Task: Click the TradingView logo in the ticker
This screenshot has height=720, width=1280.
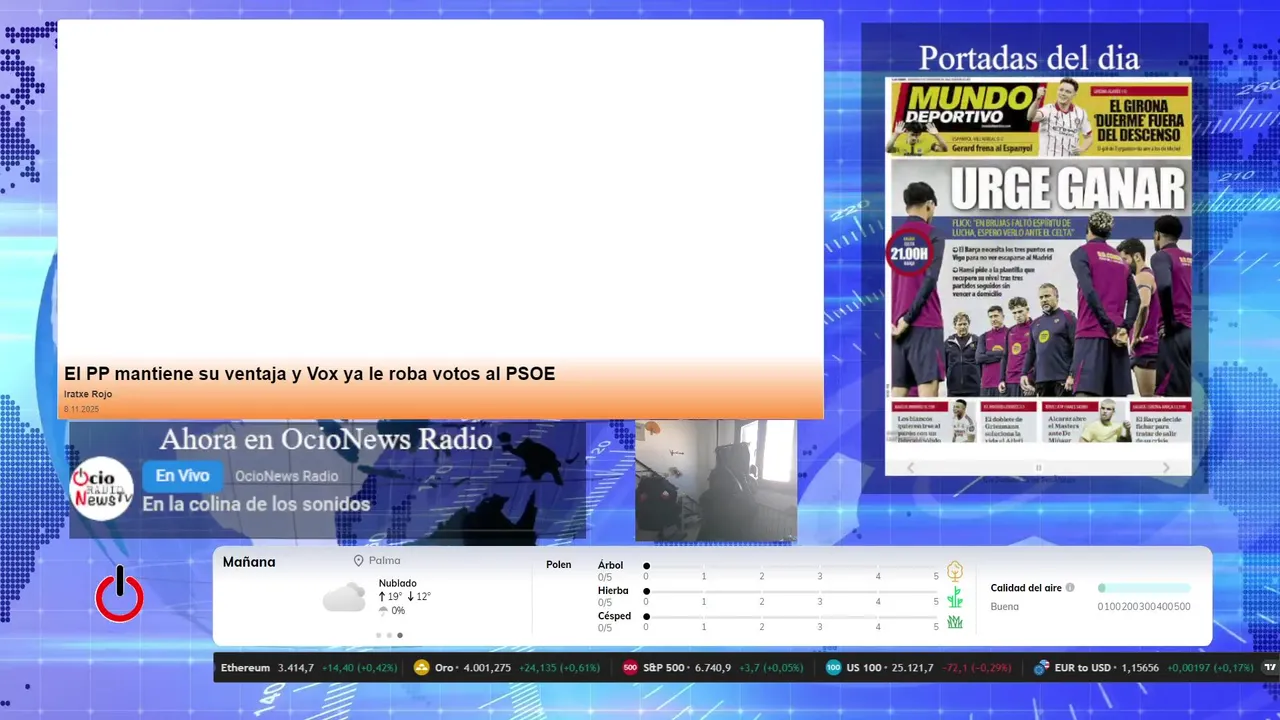Action: tap(1271, 667)
